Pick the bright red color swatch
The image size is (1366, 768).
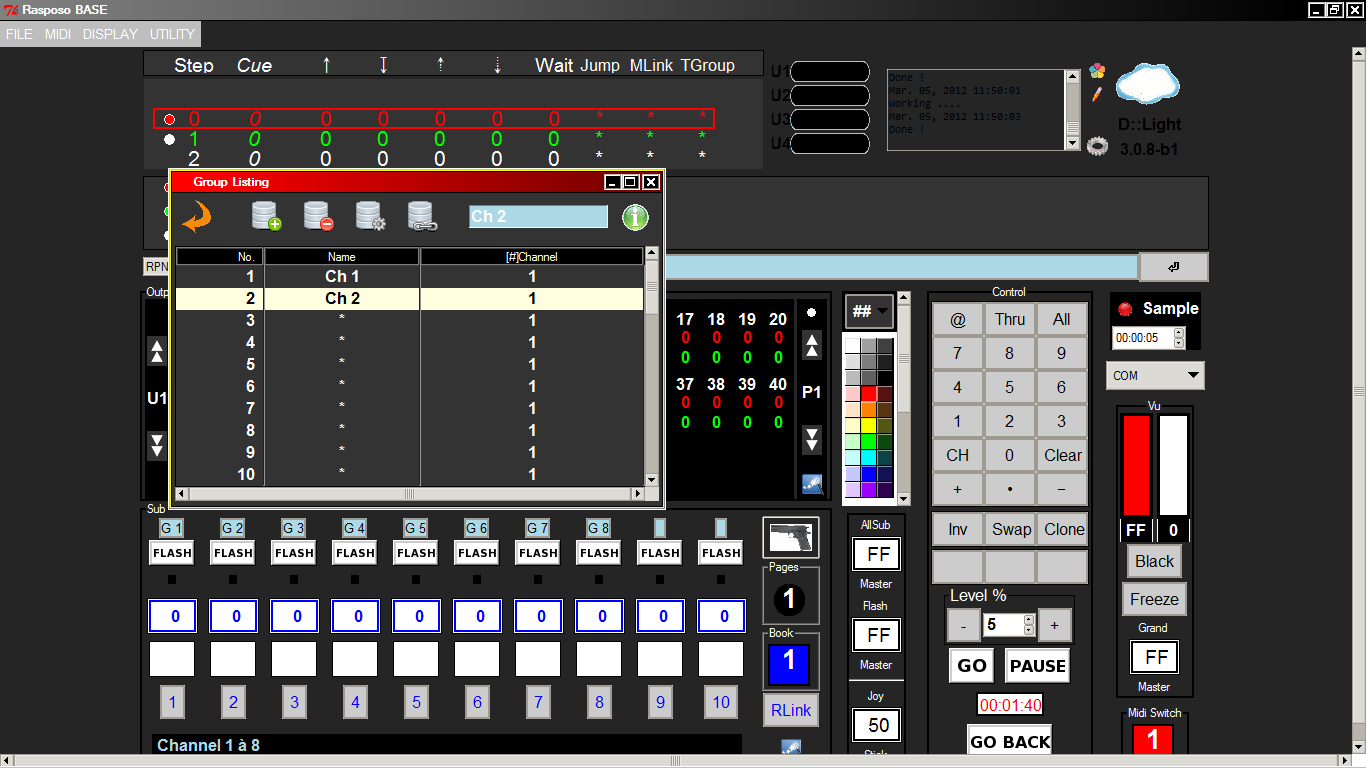click(868, 394)
